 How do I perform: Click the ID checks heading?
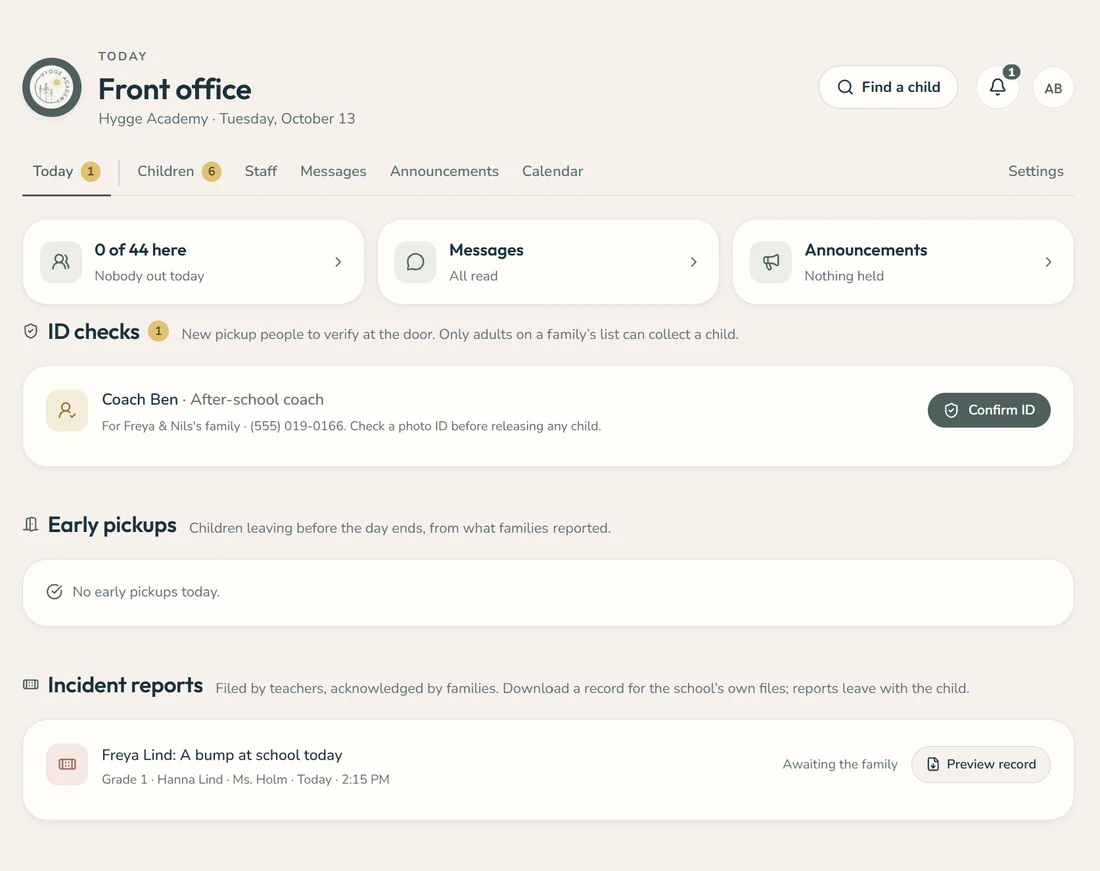(x=94, y=331)
